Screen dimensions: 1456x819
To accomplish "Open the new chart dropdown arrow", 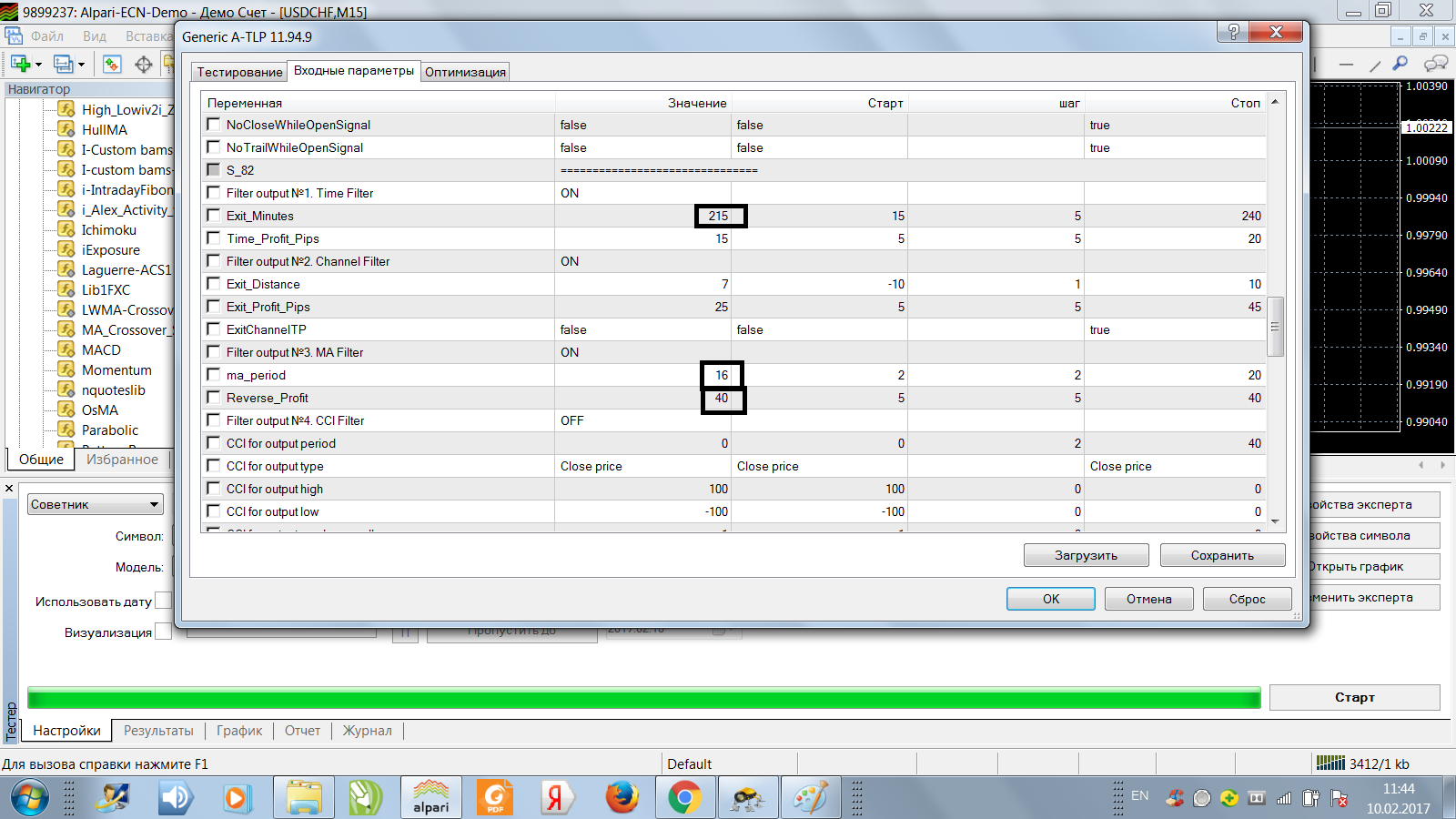I will coord(38,65).
